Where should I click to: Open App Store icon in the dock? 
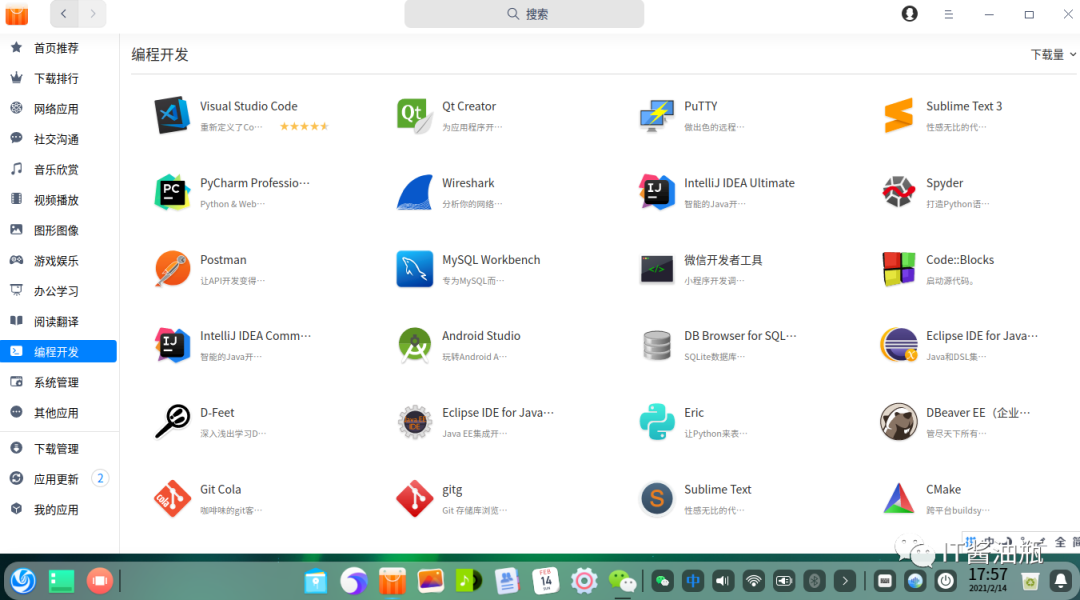pos(392,581)
